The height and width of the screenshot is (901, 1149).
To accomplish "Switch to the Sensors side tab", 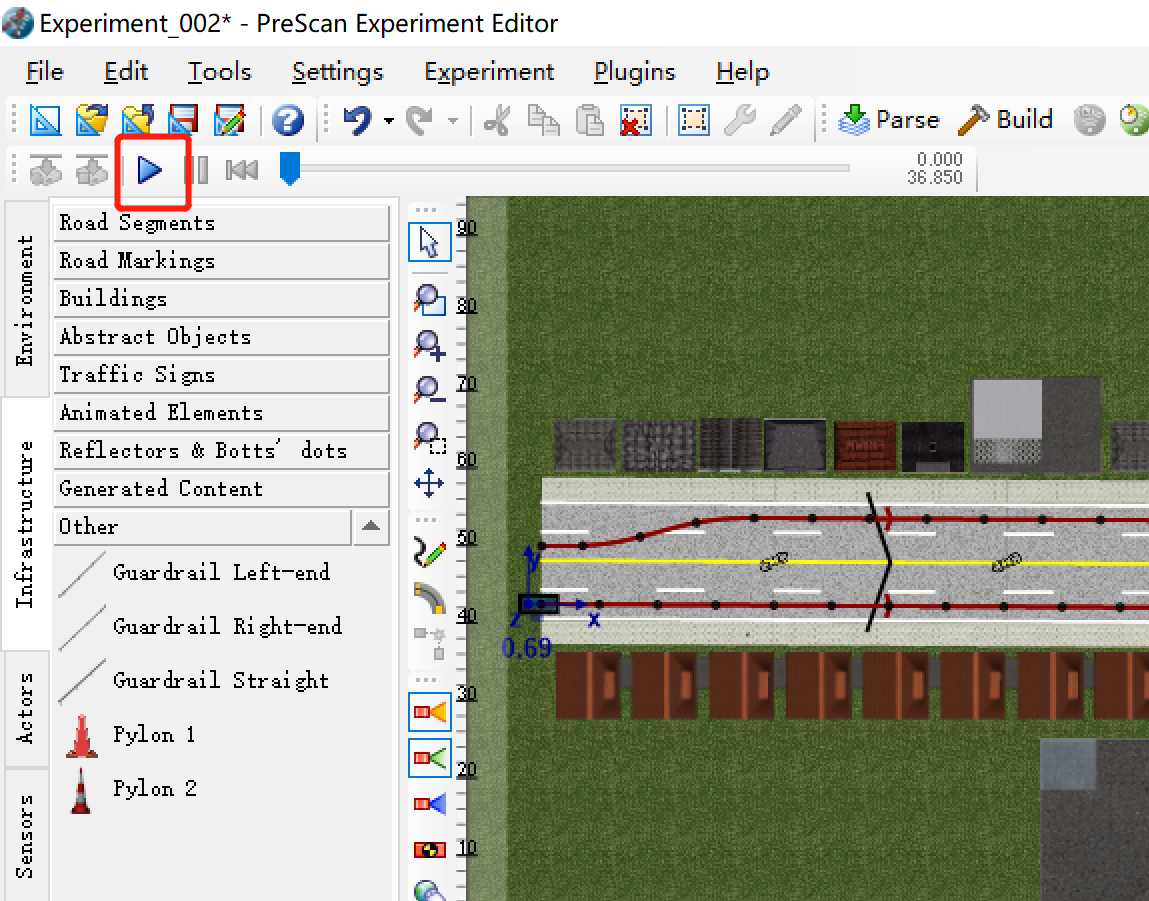I will coord(26,835).
